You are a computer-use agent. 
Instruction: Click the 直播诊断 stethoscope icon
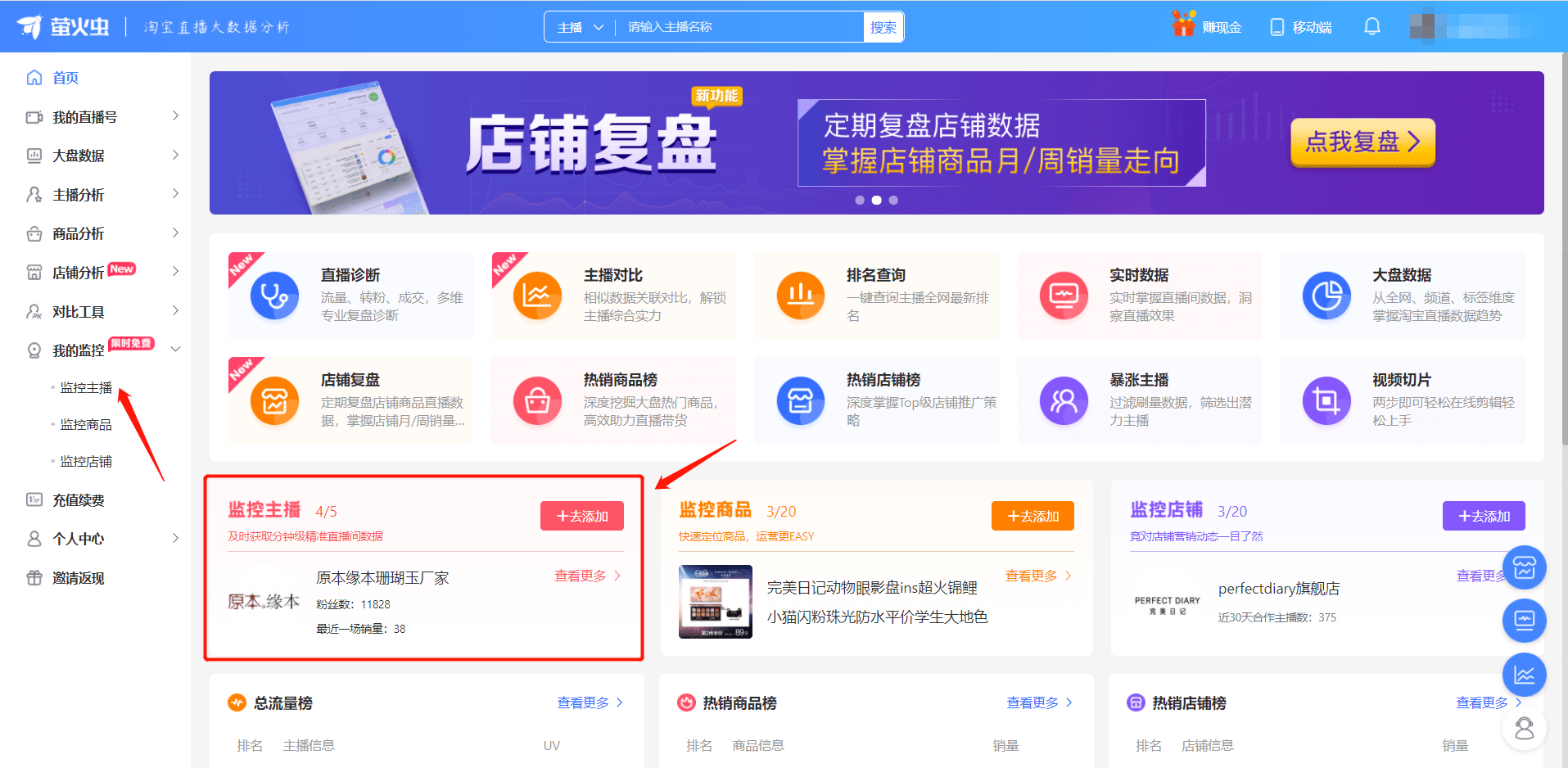tap(274, 296)
